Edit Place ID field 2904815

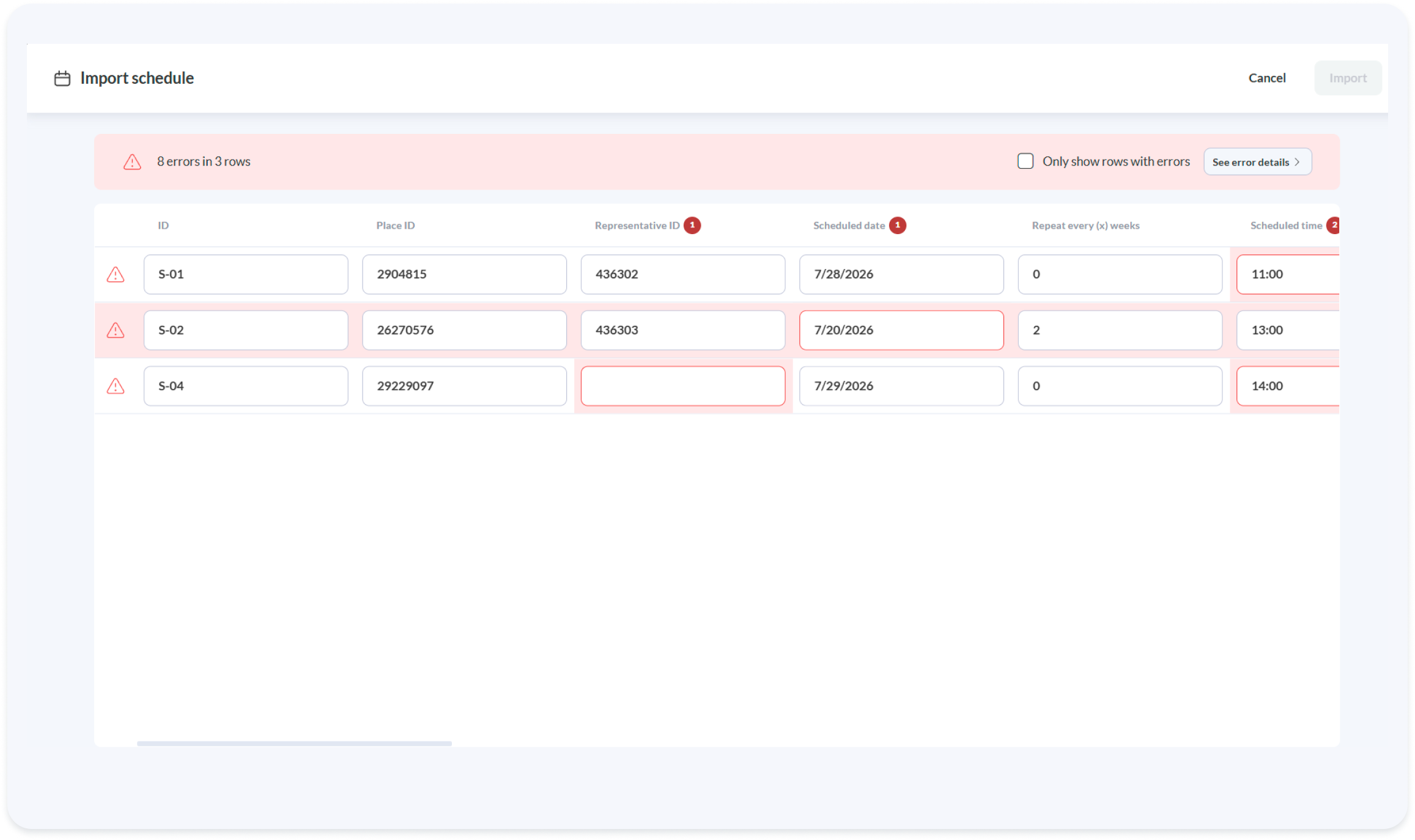tap(464, 274)
